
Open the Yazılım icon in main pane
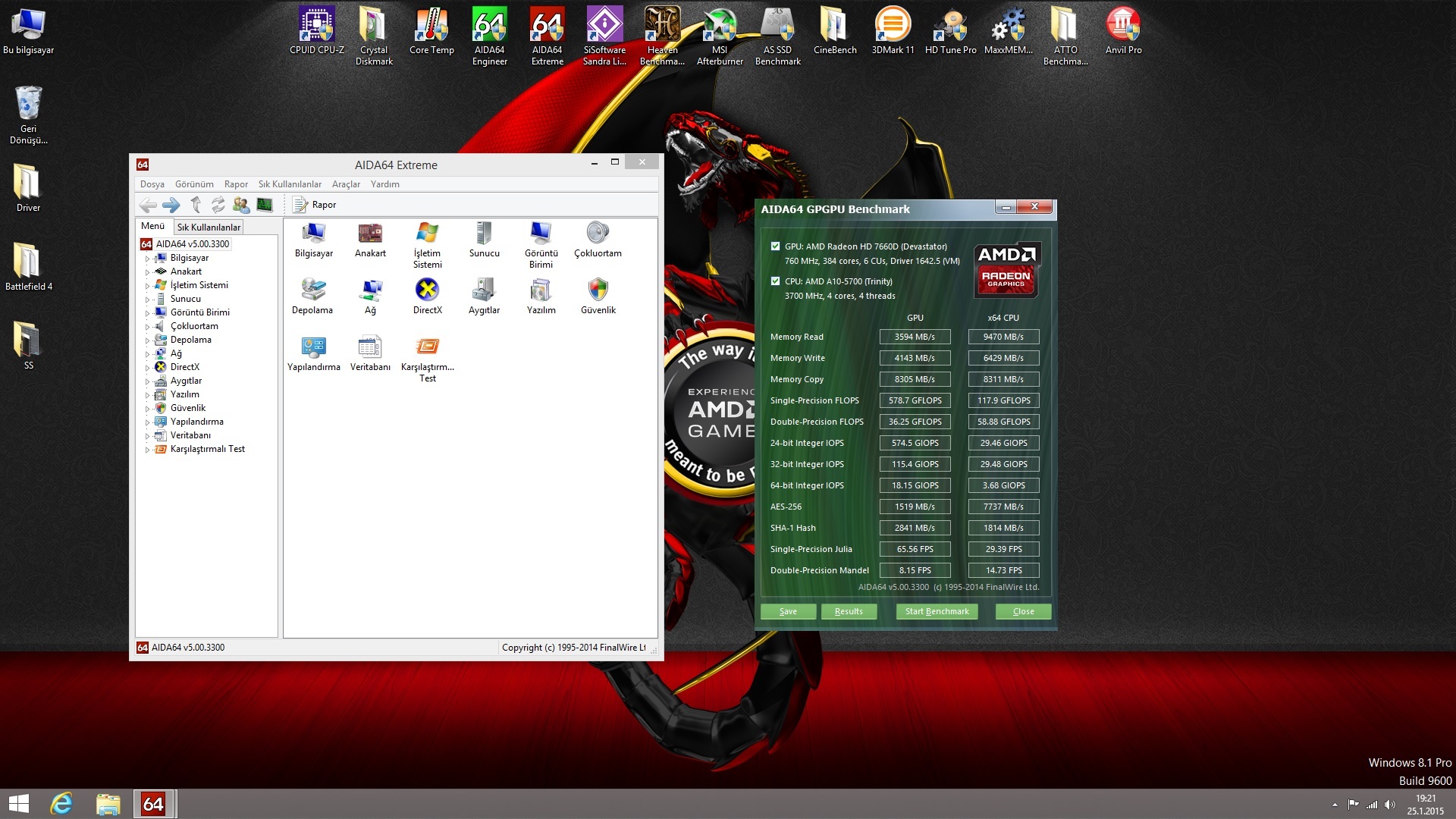click(x=541, y=297)
